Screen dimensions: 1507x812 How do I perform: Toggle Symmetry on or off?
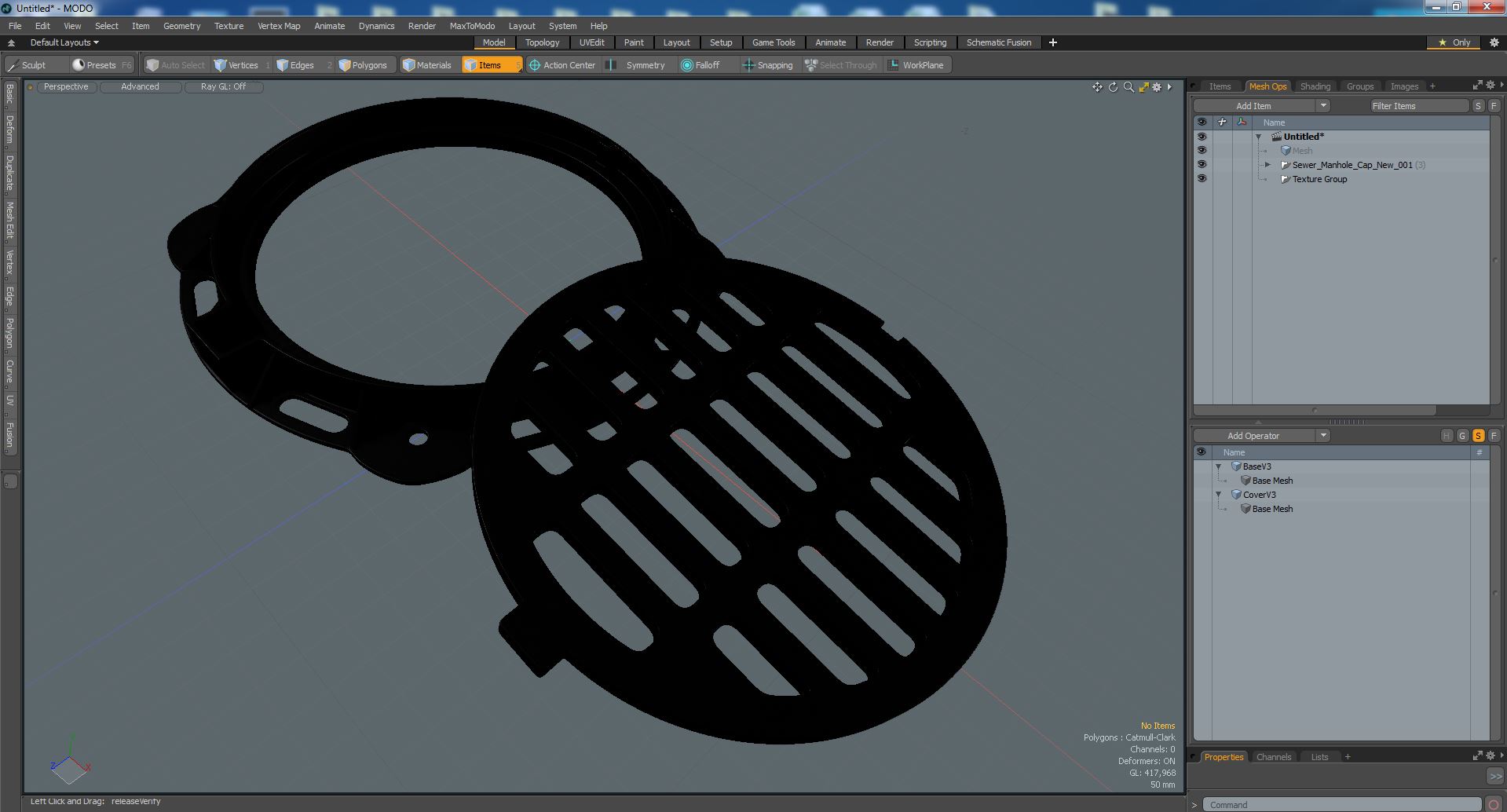[x=637, y=65]
